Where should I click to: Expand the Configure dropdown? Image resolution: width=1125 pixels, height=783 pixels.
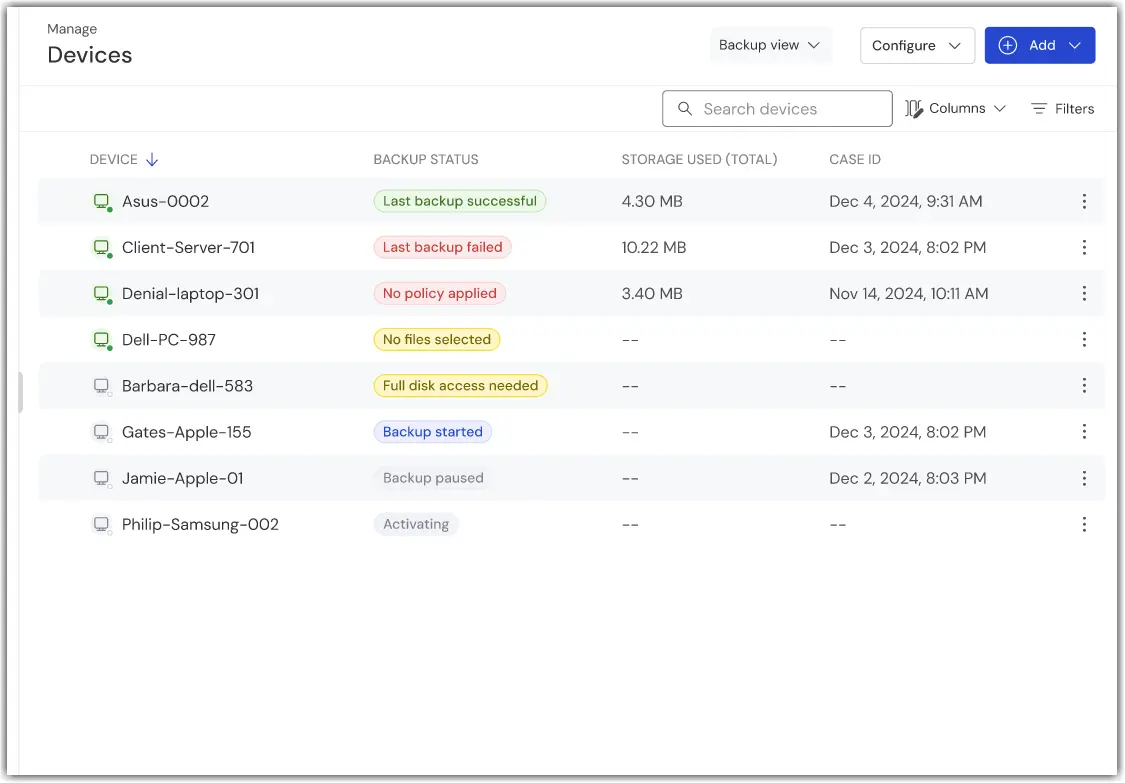pos(917,45)
